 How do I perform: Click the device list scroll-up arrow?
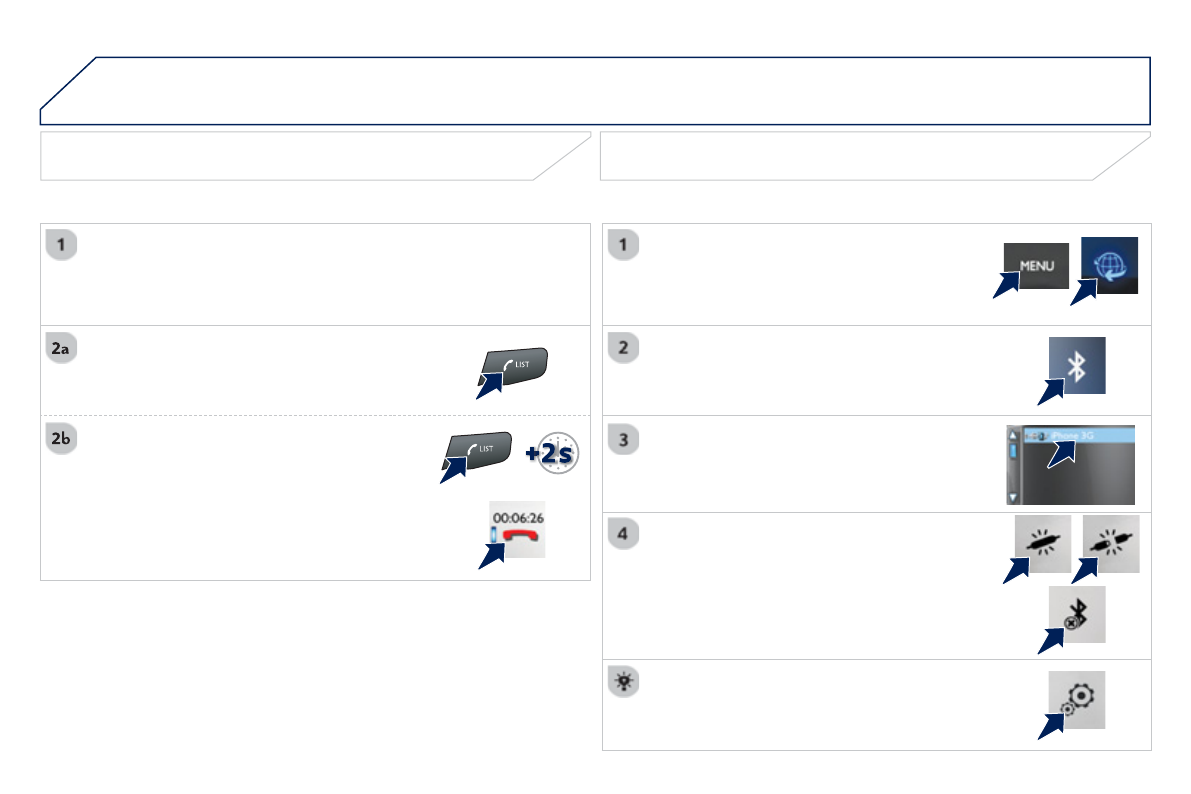coord(1015,433)
